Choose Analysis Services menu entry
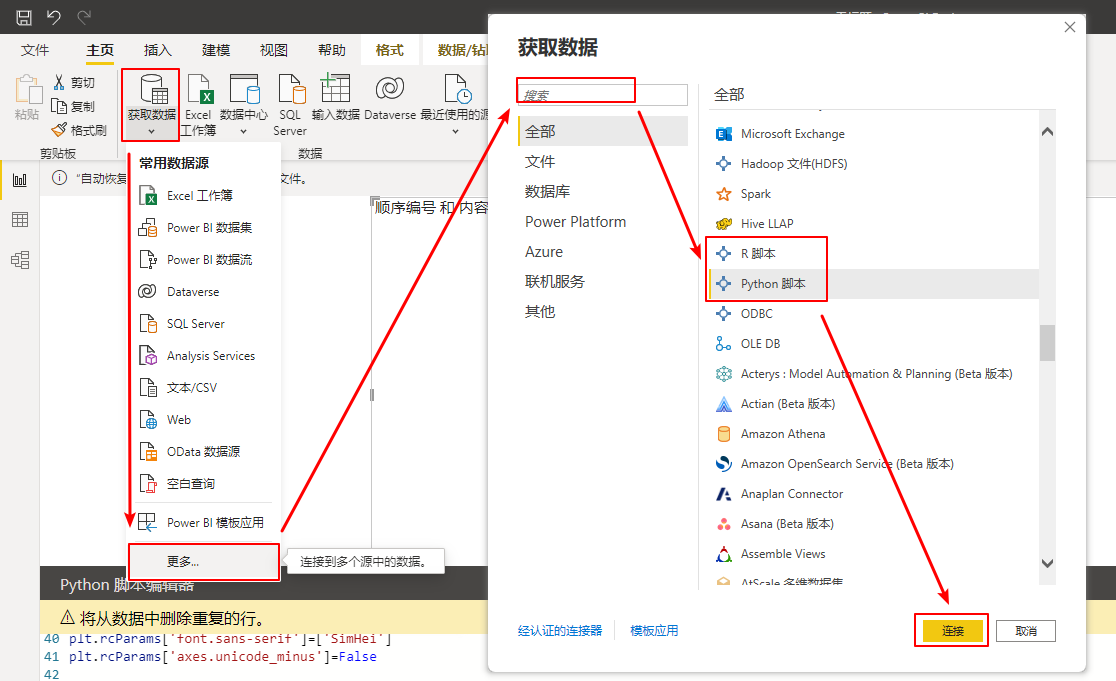The width and height of the screenshot is (1116, 681). point(204,356)
